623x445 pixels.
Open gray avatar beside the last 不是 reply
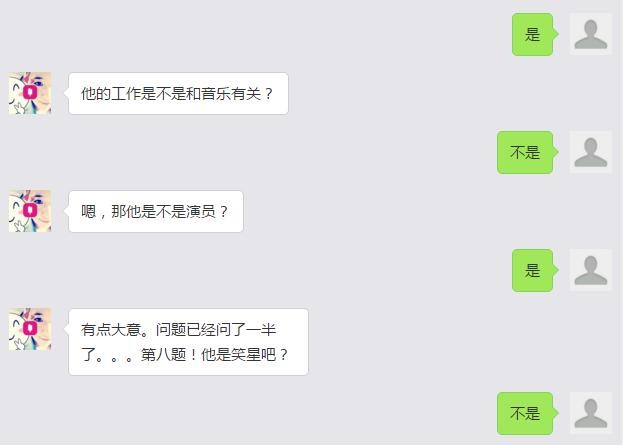coord(590,413)
